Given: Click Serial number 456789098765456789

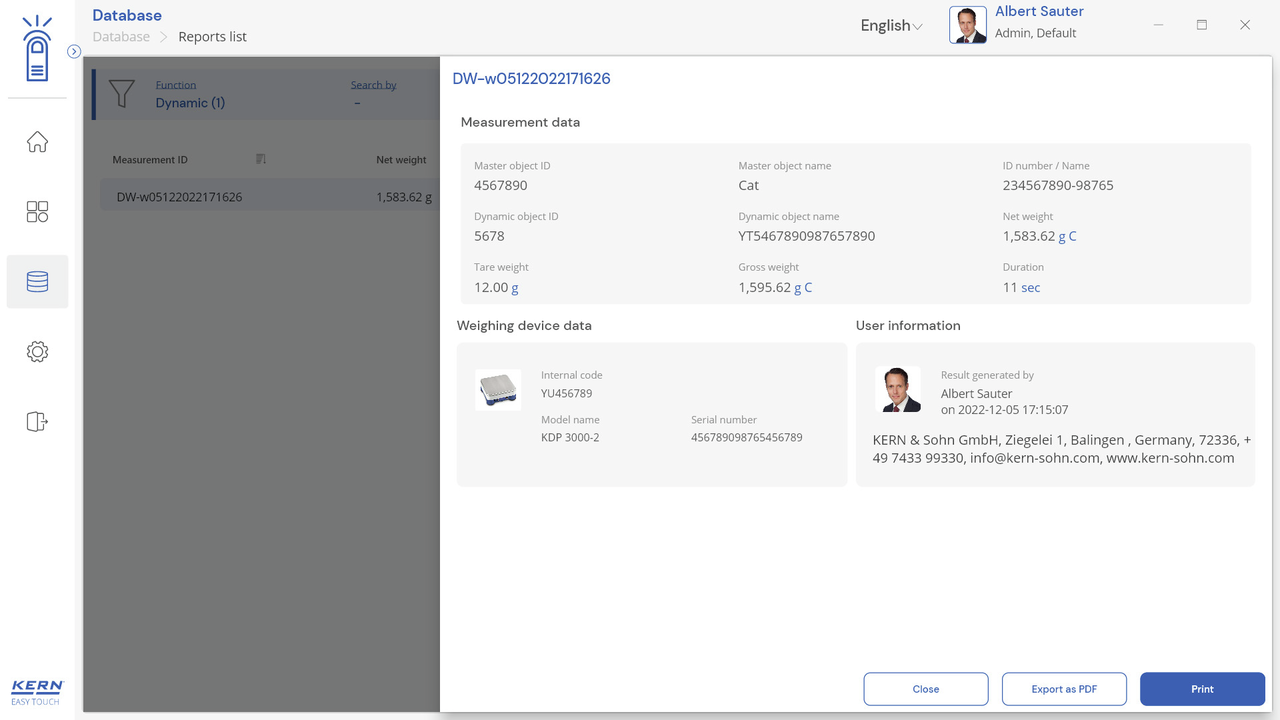Looking at the screenshot, I should pos(746,437).
